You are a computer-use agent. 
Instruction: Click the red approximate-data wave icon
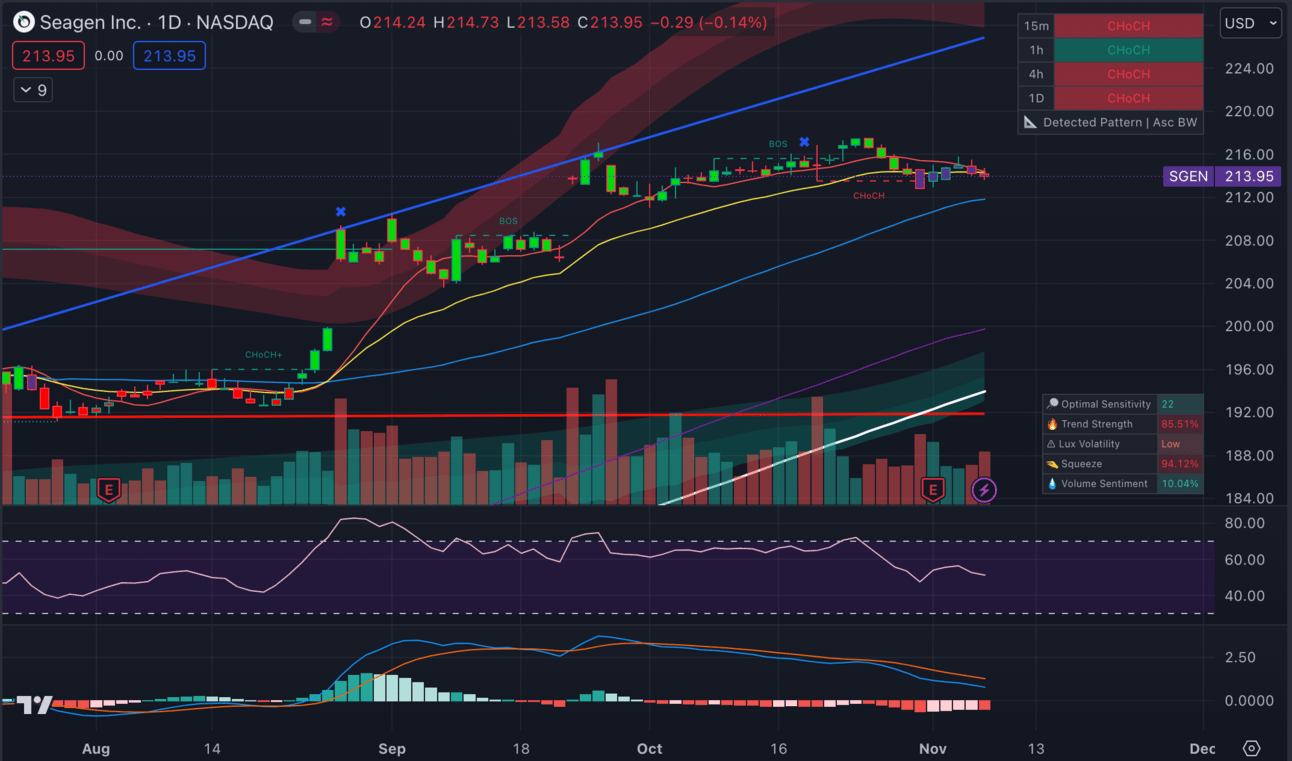328,22
